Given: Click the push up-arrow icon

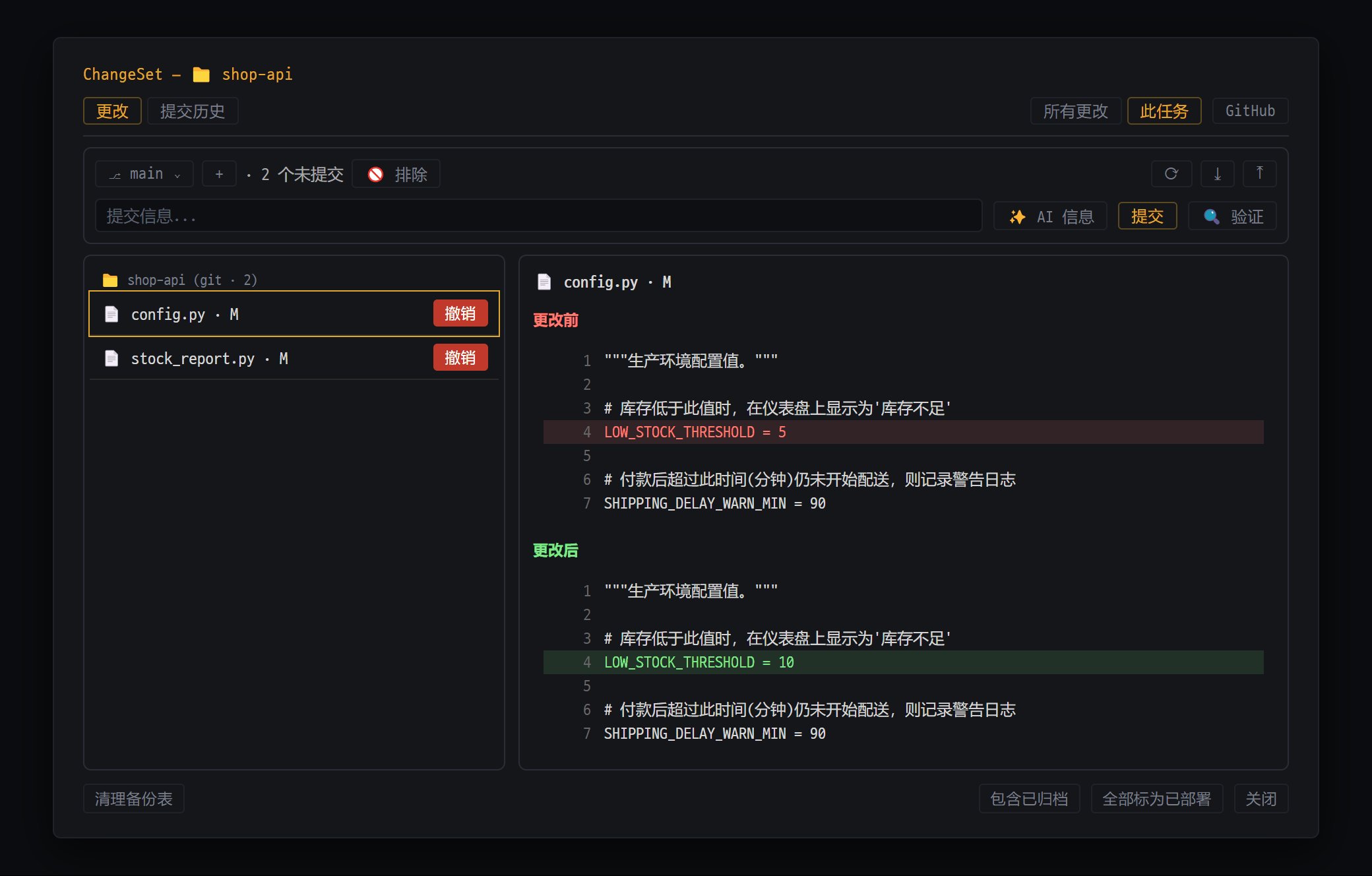Looking at the screenshot, I should (1260, 174).
